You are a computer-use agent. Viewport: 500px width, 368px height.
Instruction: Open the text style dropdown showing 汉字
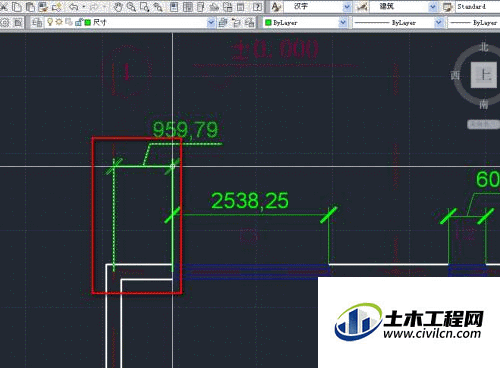click(x=347, y=6)
